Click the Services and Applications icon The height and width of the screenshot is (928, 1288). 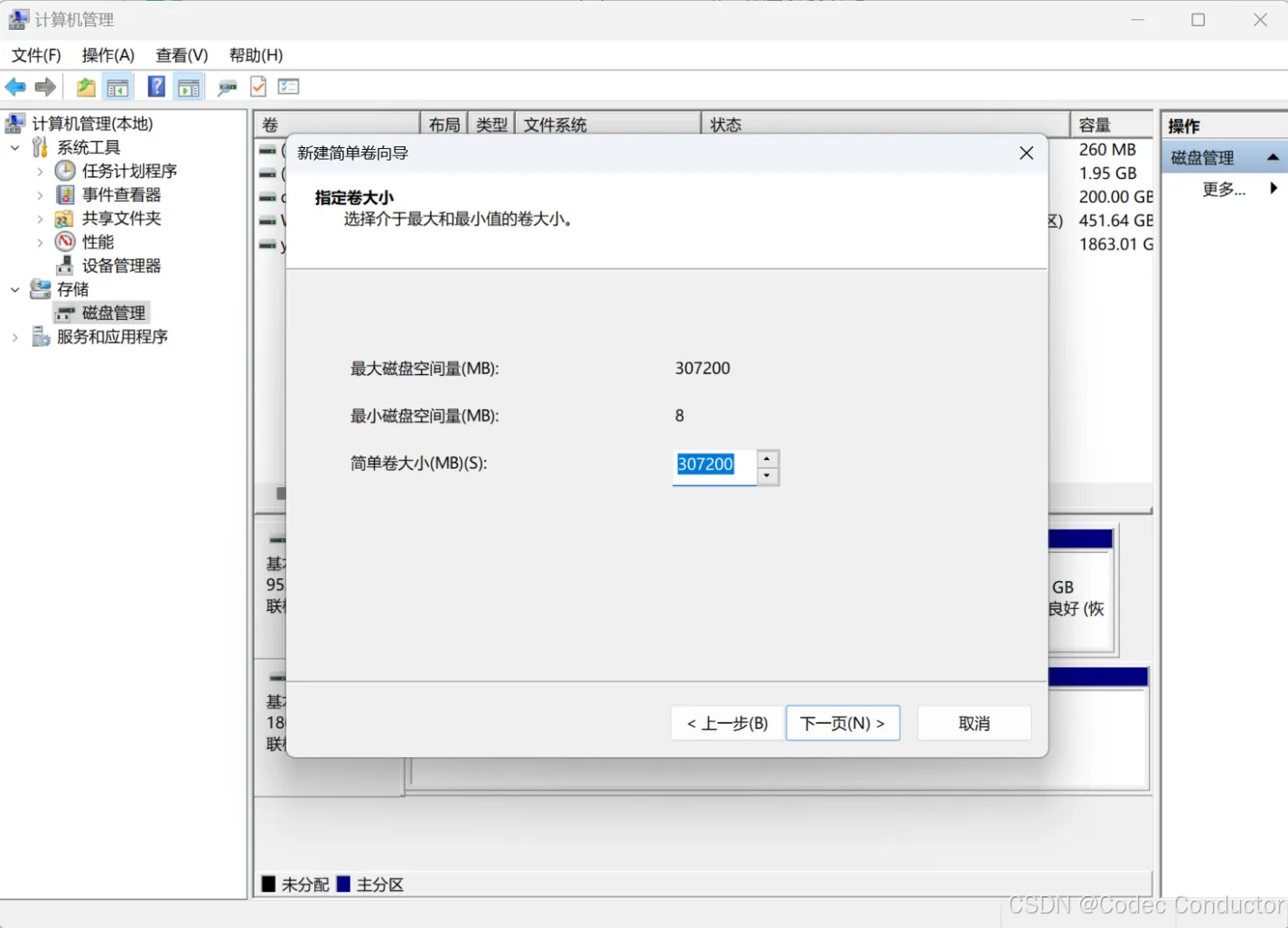tap(41, 336)
